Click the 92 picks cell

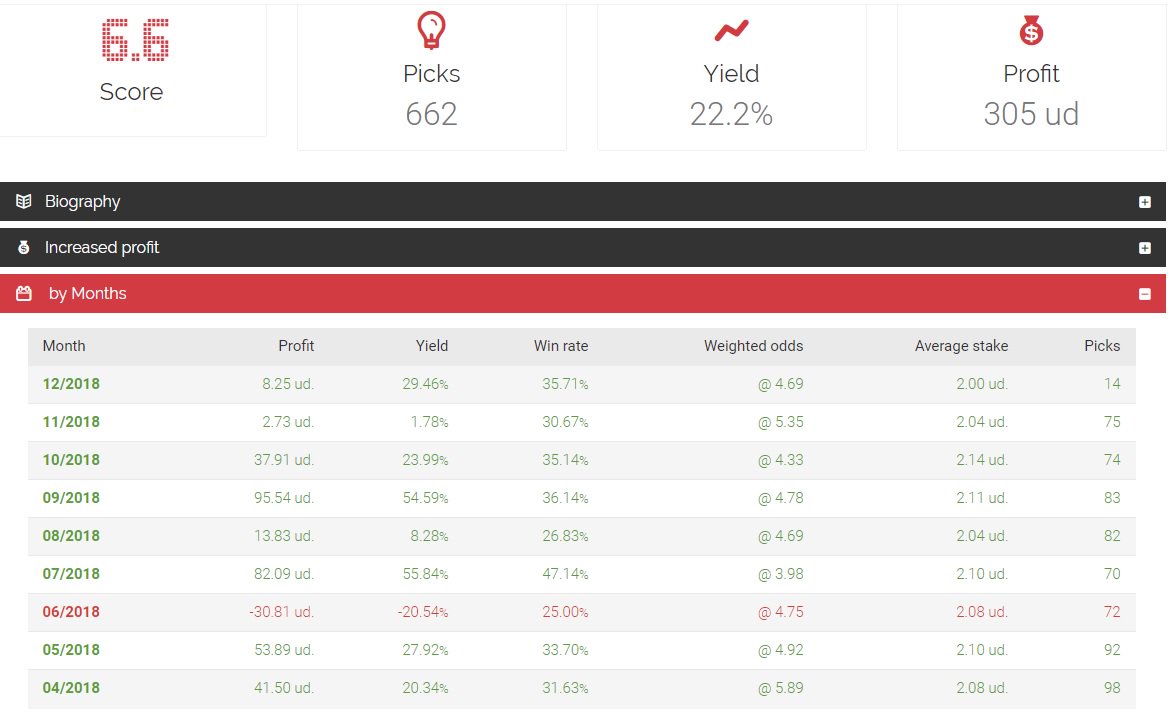click(1112, 650)
